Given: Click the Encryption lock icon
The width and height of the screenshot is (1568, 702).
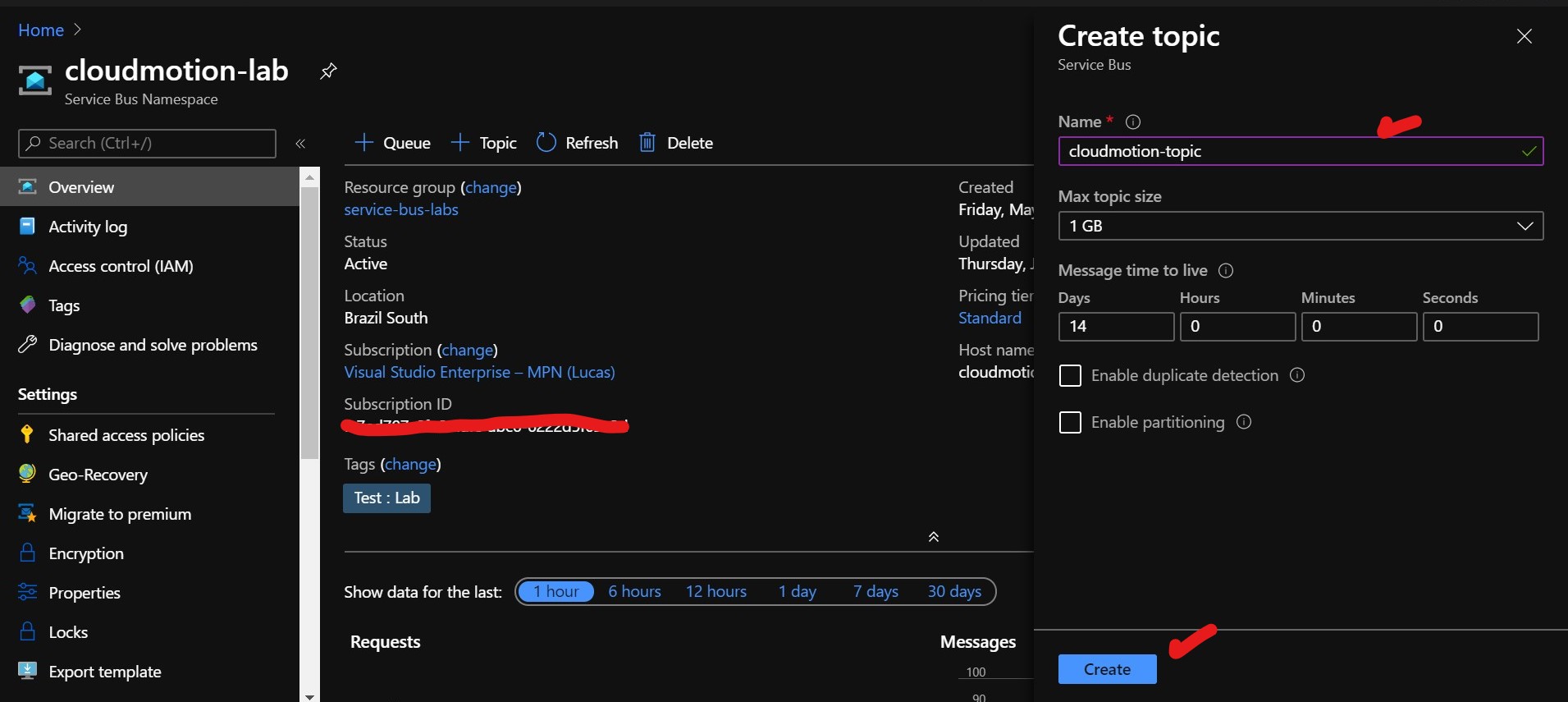Looking at the screenshot, I should 27,553.
